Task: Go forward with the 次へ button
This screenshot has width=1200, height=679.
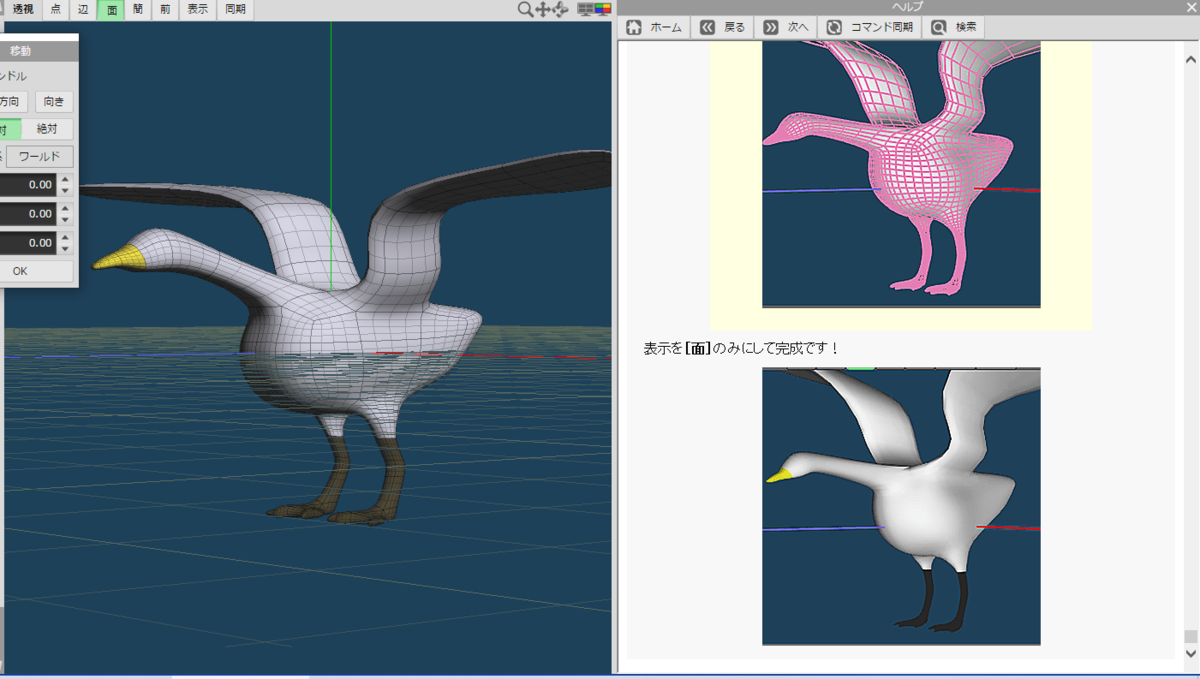Action: 786,28
